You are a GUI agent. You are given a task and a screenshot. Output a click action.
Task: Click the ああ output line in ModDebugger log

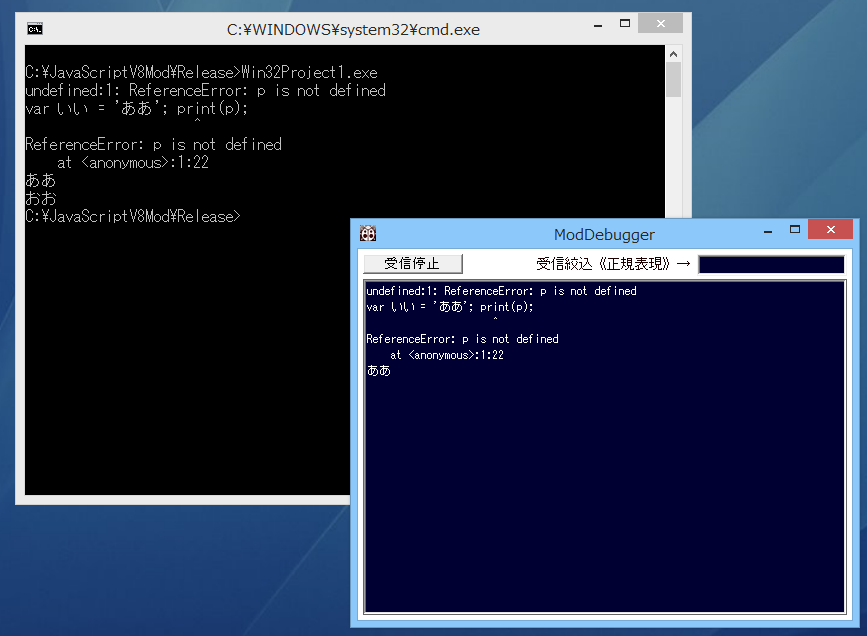tap(379, 371)
